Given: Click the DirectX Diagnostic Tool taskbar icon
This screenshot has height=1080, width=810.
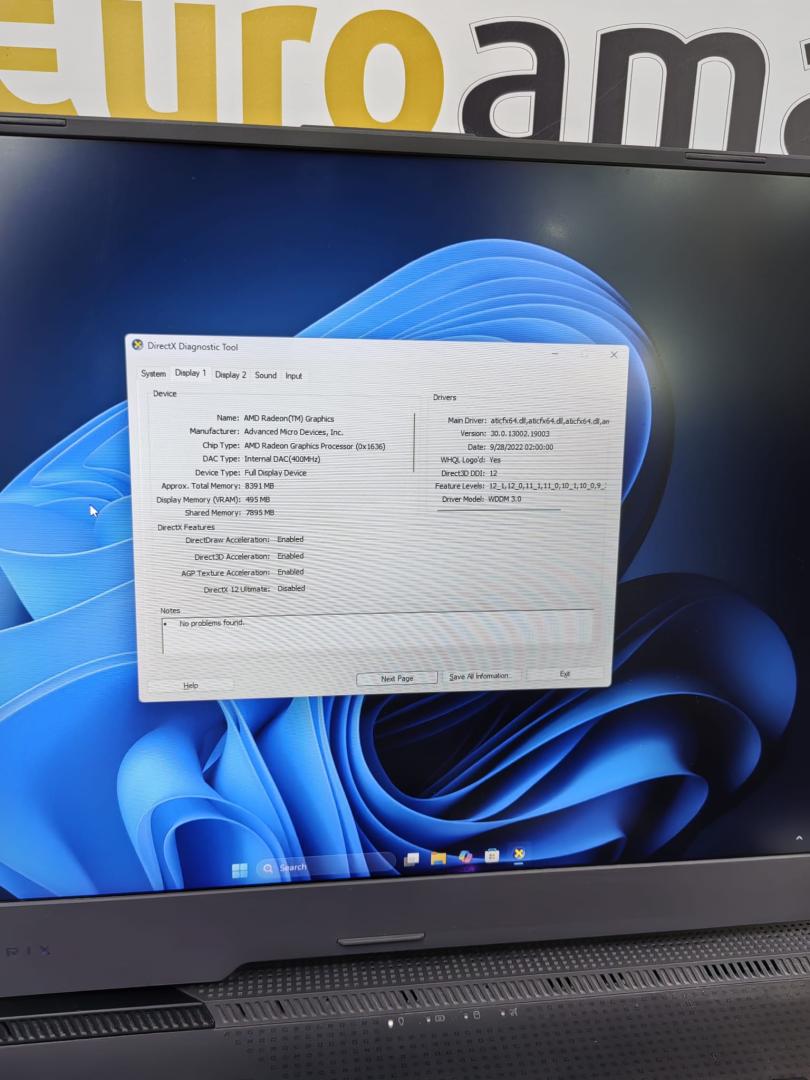Looking at the screenshot, I should (519, 854).
